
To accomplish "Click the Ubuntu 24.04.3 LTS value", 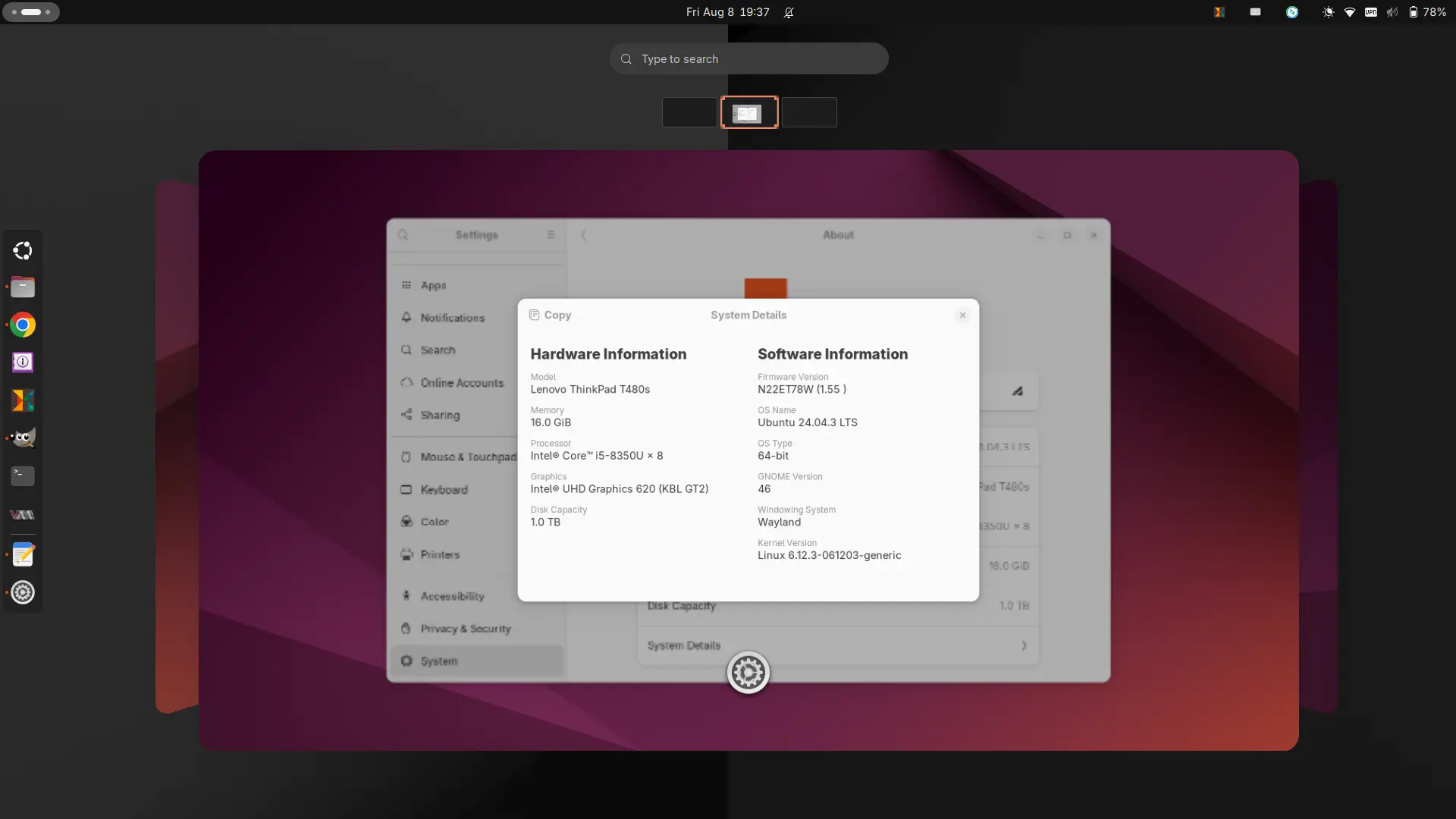I will [808, 423].
